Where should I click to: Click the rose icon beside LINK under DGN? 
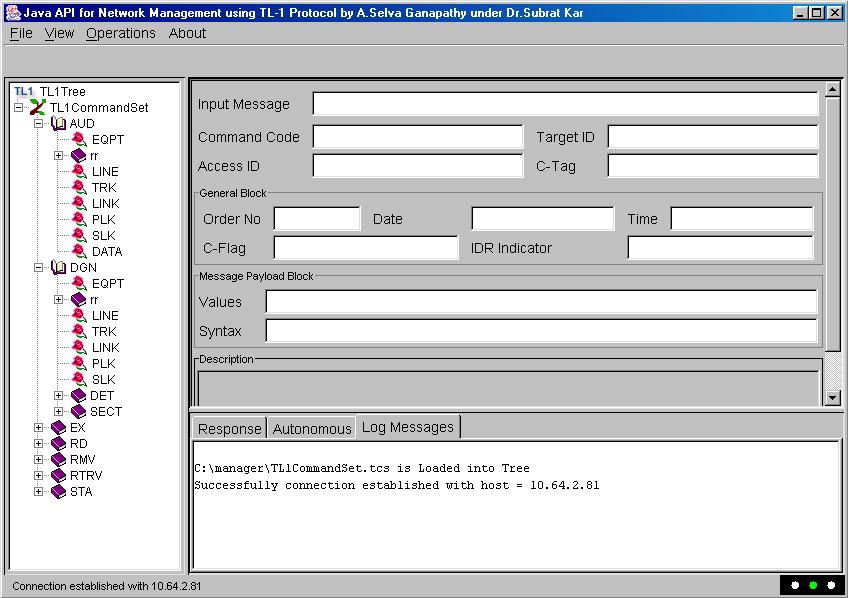[79, 347]
